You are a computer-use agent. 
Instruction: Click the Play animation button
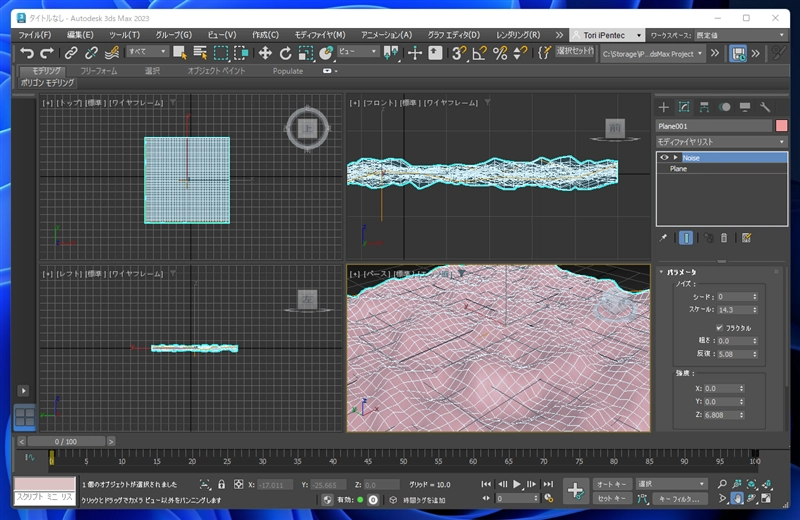click(517, 484)
